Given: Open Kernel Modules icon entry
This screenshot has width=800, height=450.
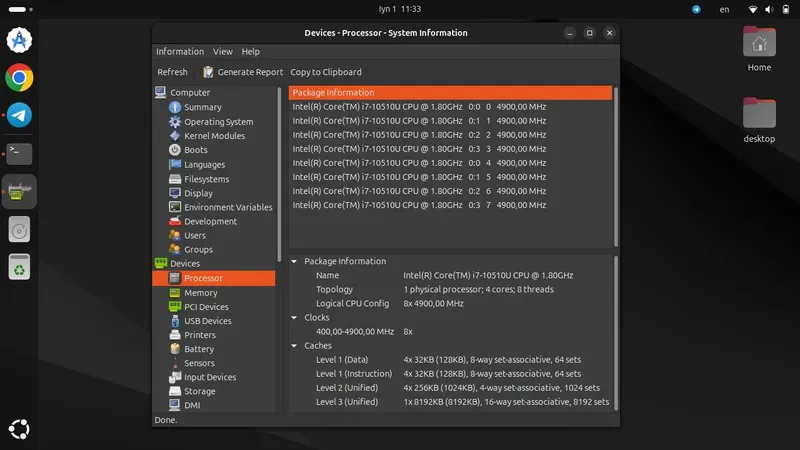Looking at the screenshot, I should (174, 136).
